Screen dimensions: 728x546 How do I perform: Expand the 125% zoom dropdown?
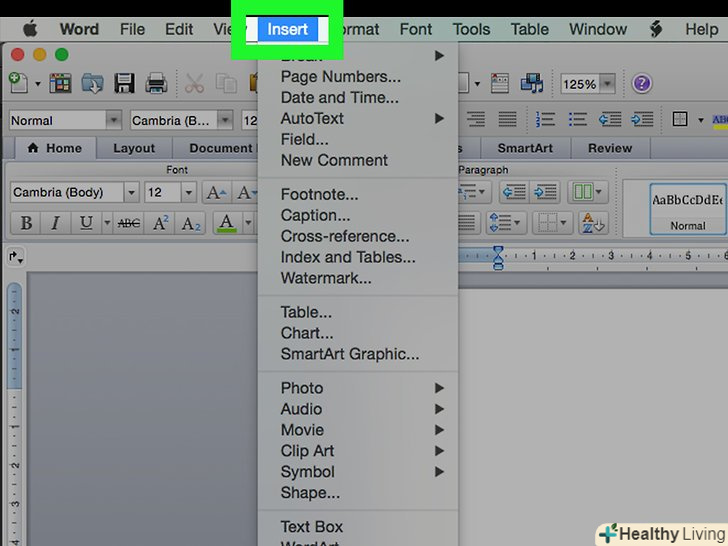click(607, 84)
